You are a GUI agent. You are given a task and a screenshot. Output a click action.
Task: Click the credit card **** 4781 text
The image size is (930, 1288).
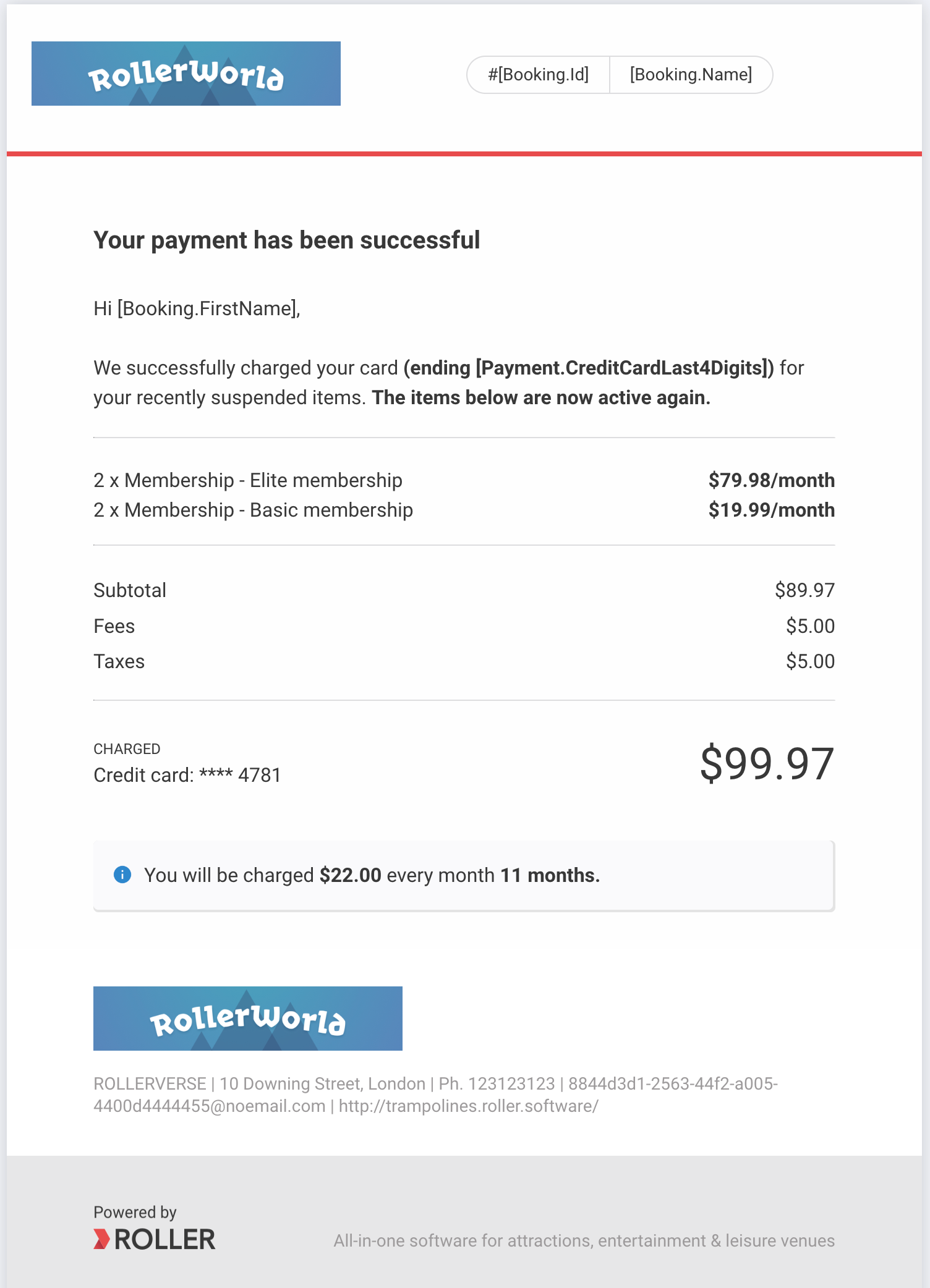(187, 775)
